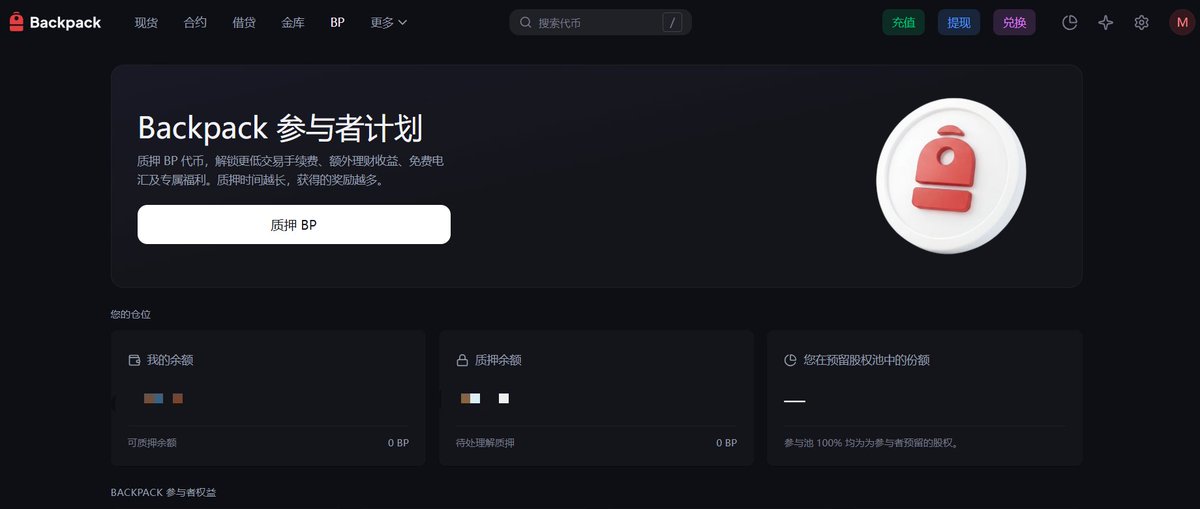
Task: Focus the 搜索代币 search field
Action: pos(600,22)
